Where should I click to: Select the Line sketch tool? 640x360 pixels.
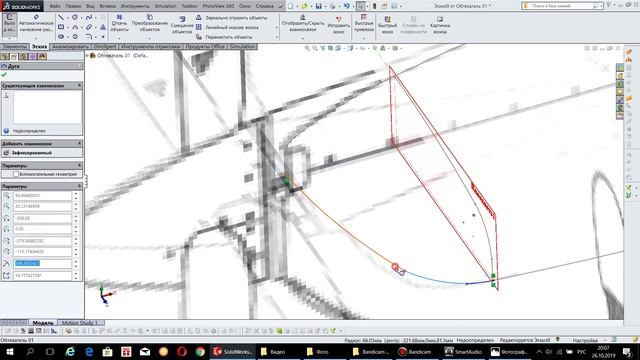(61, 18)
